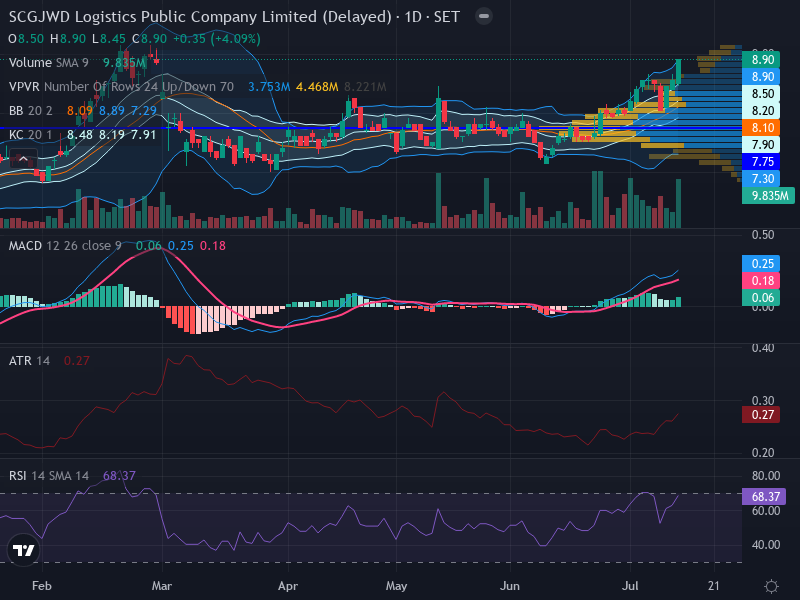Screen dimensions: 800x600
Task: Select the MACD 12 26 close 9 legend
Action: click(65, 246)
